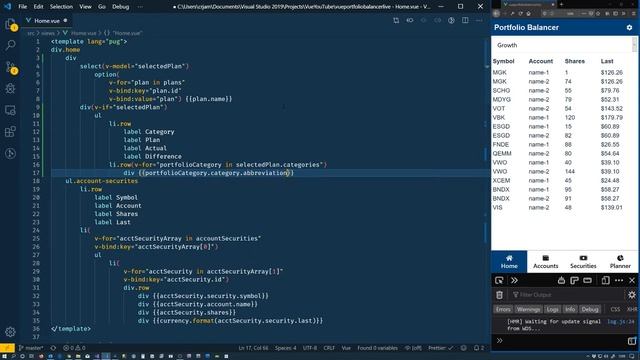Switch to Securities tab
This screenshot has width=640, height=360.
click(x=583, y=262)
